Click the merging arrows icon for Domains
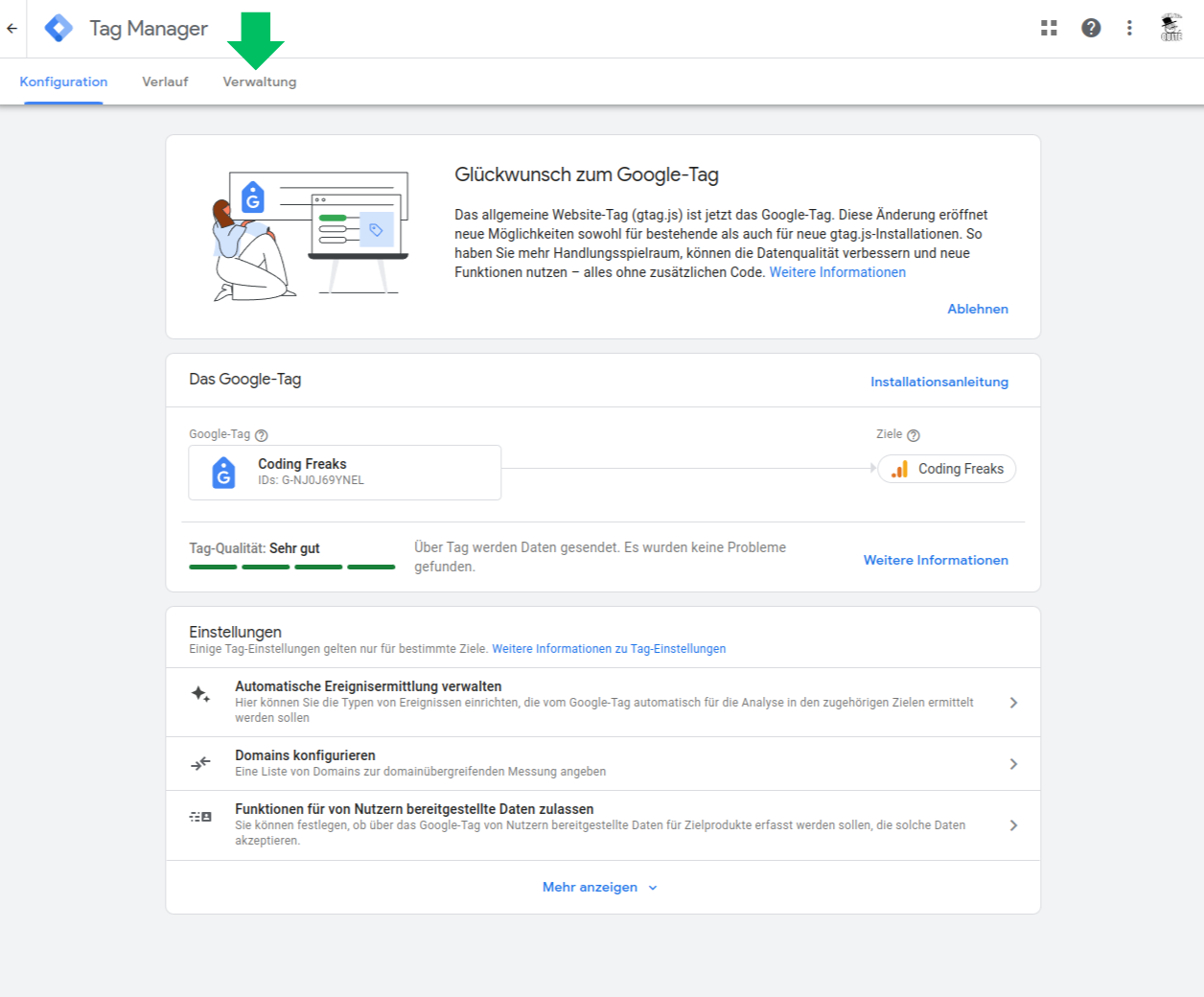Image resolution: width=1204 pixels, height=997 pixels. [200, 763]
